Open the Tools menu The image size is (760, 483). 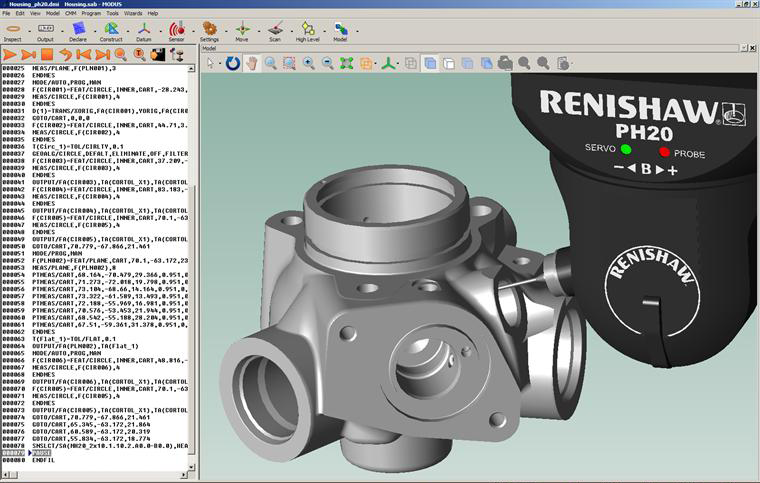112,14
